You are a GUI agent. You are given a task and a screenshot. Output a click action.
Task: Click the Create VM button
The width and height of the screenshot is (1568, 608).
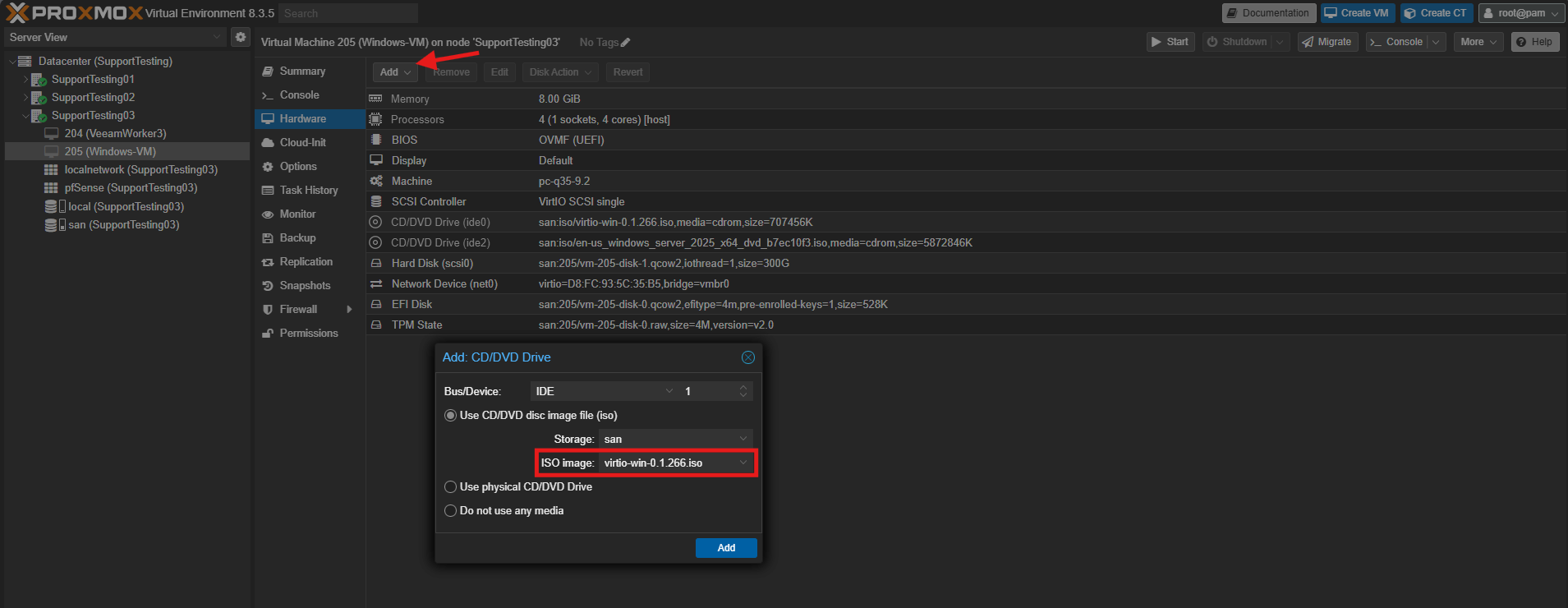[x=1356, y=13]
